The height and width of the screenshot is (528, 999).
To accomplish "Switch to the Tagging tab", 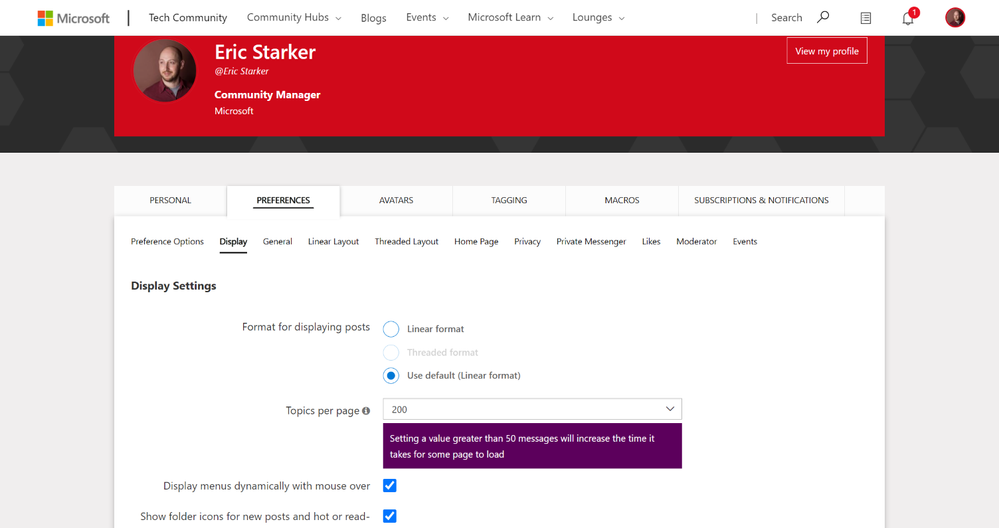I will tap(509, 201).
